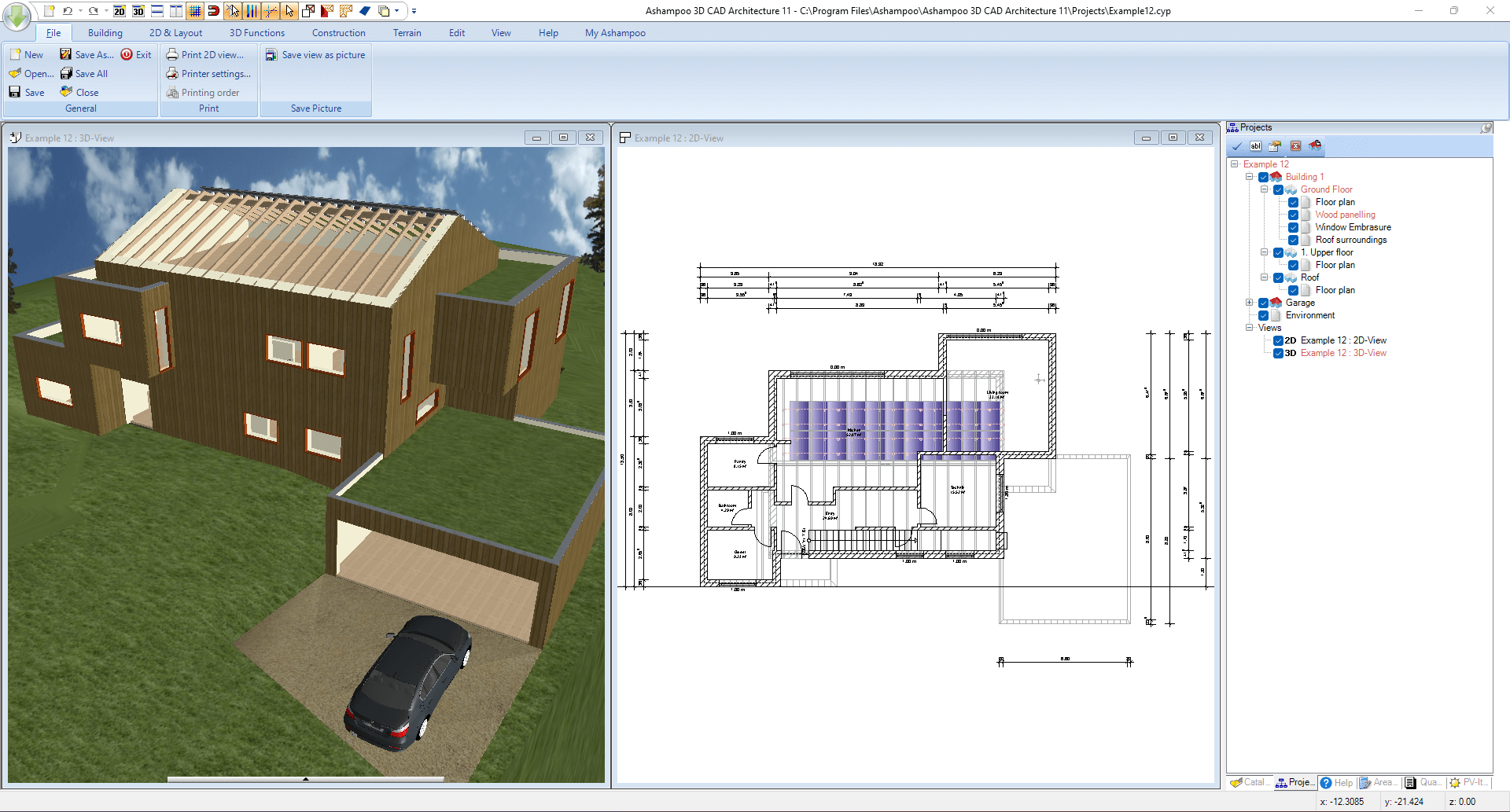Toggle the Garage visibility checkbox
The height and width of the screenshot is (812, 1510).
1263,303
